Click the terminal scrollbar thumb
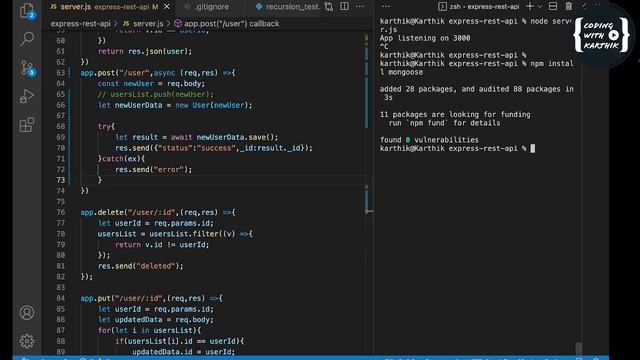Screen dimensions: 640x360 [x=578, y=348]
